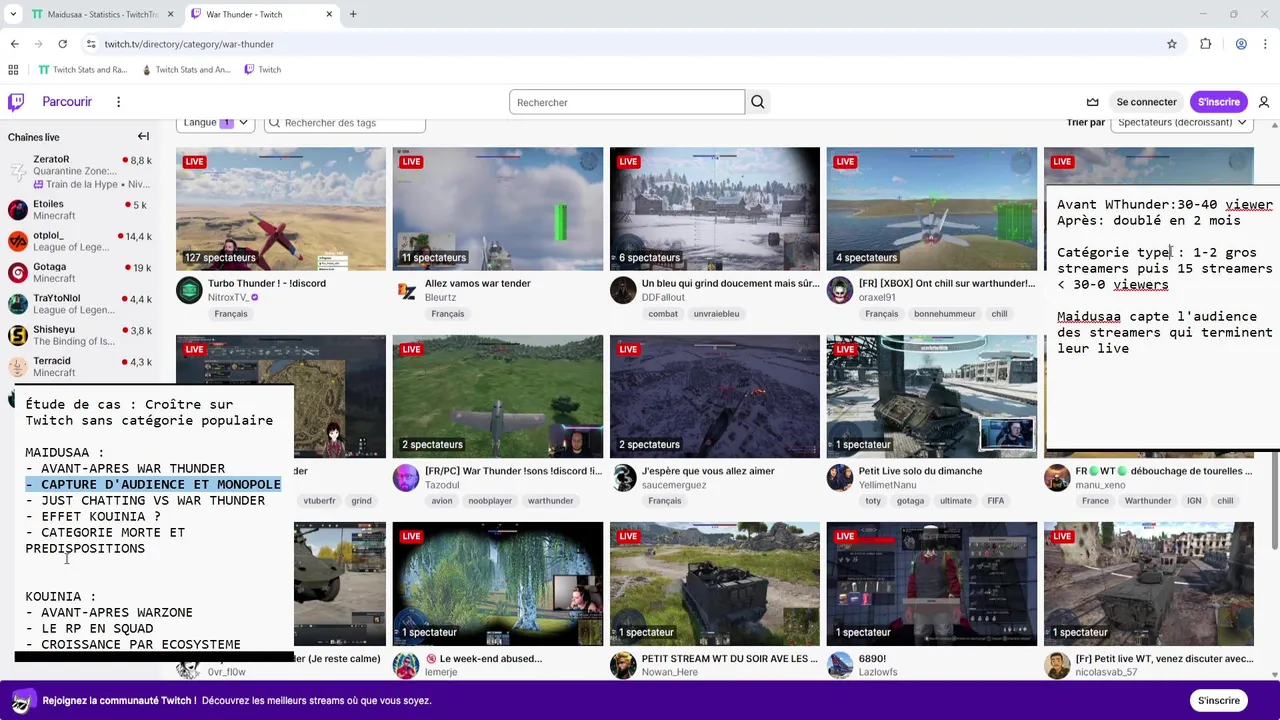Image resolution: width=1280 pixels, height=720 pixels.
Task: Click the bonnehumeur tag
Action: point(944,314)
